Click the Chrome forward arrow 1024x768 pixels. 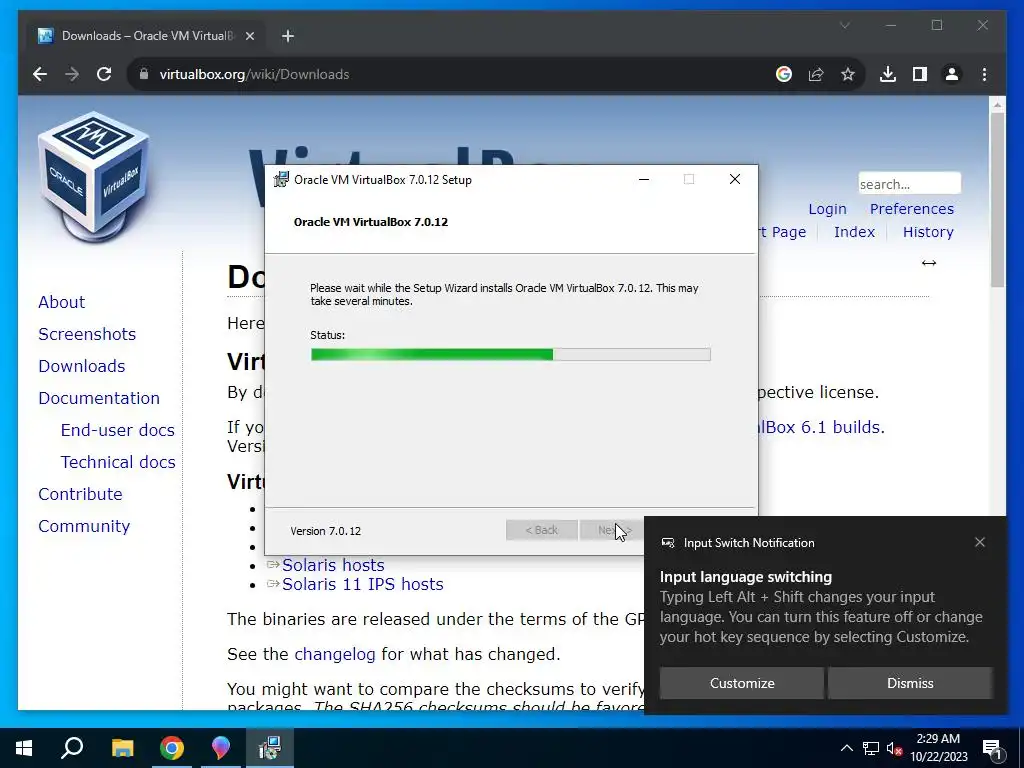72,74
